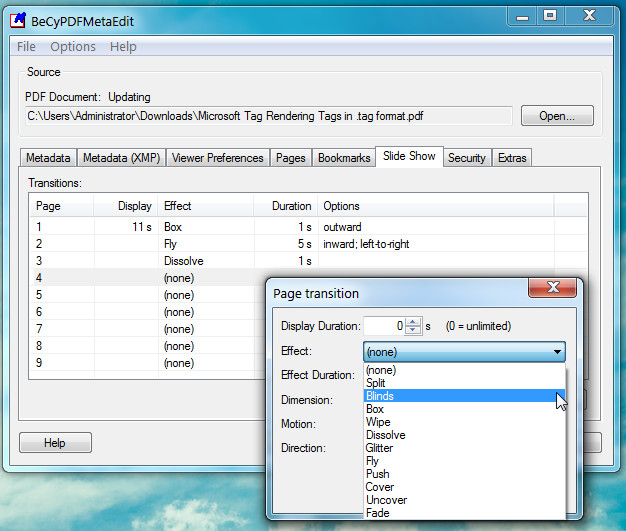Click the Display Duration input field
626x531 pixels.
point(384,326)
